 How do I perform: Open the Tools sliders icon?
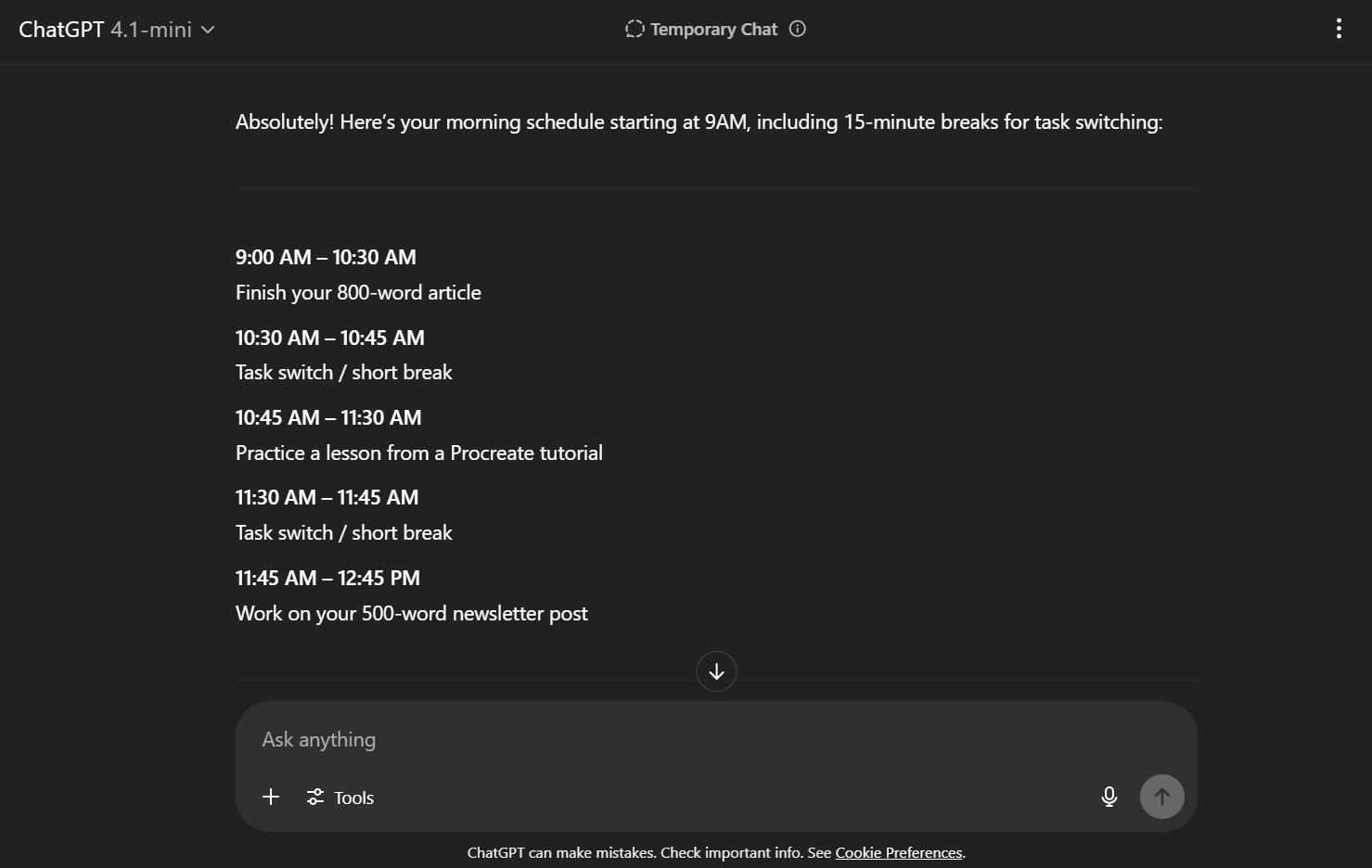point(315,797)
